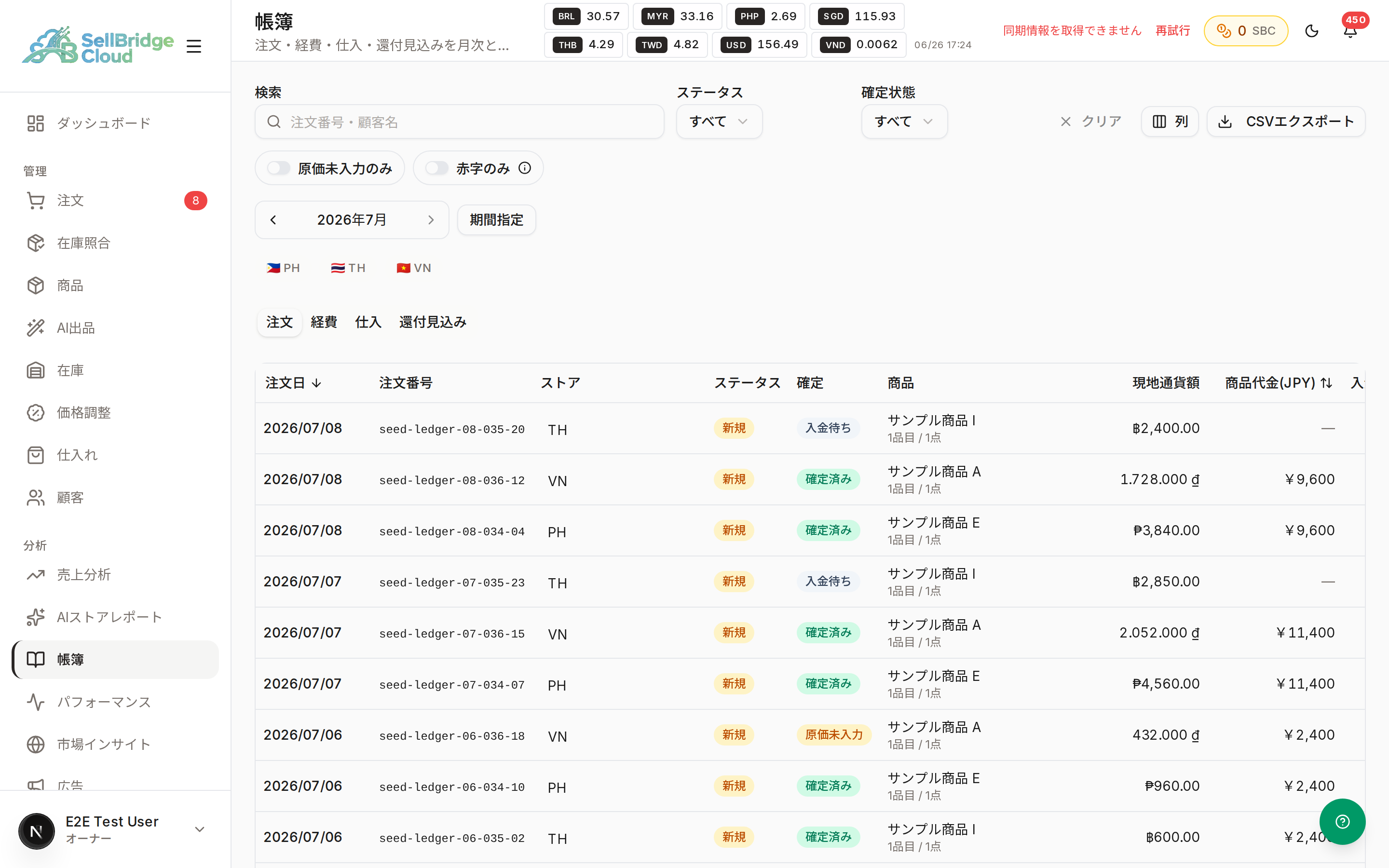Go to the next month
Viewport: 1389px width, 868px height.
click(x=431, y=220)
